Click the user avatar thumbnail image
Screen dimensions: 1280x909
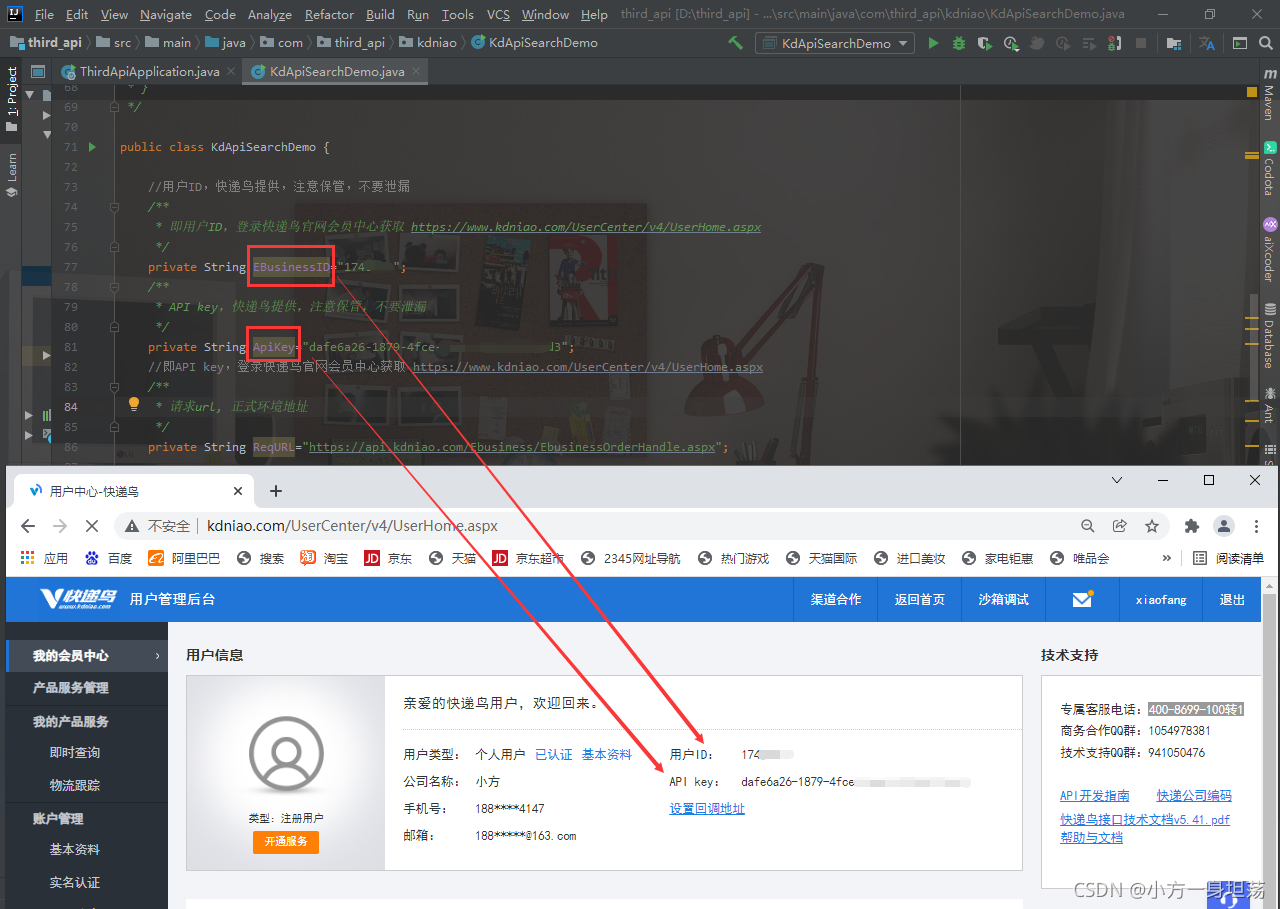[x=286, y=754]
